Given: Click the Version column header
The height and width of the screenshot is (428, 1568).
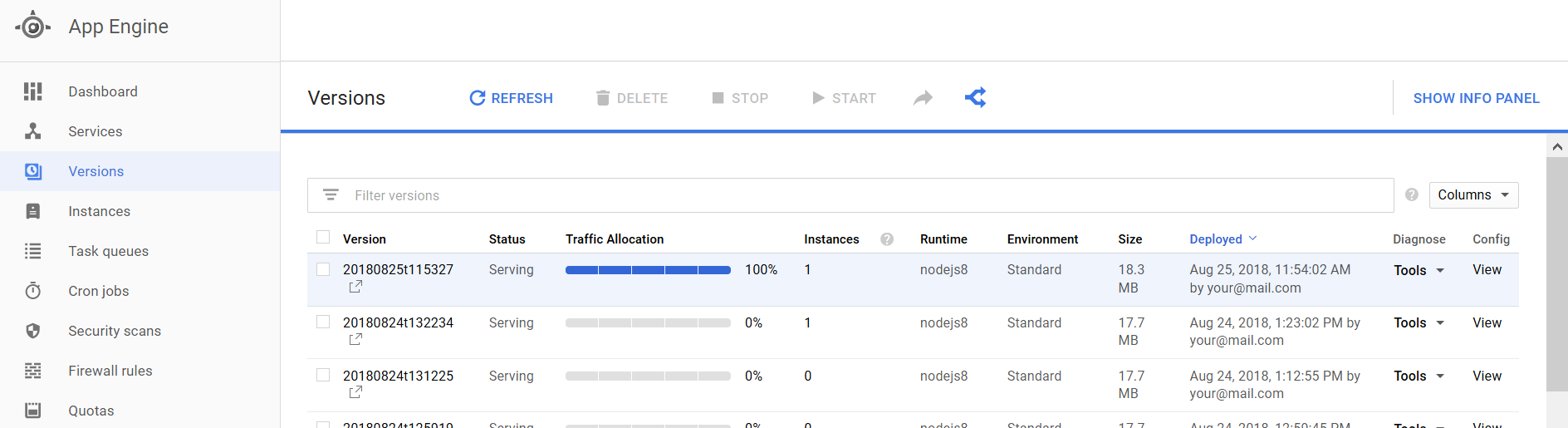Looking at the screenshot, I should (x=365, y=239).
